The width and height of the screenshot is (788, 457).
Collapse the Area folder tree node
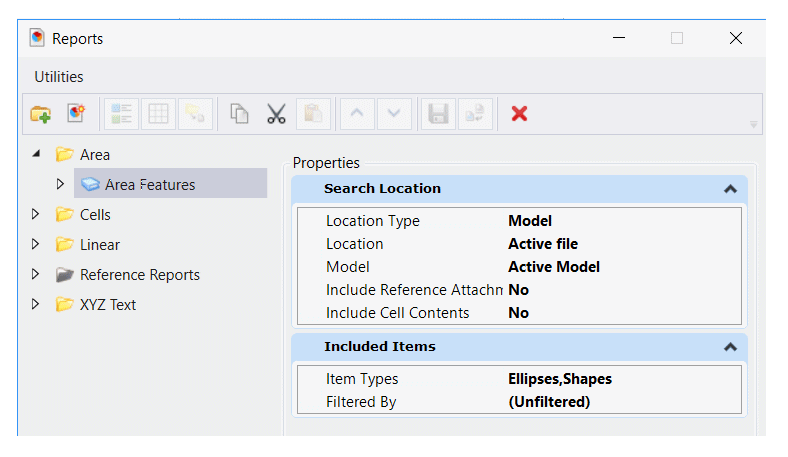36,154
